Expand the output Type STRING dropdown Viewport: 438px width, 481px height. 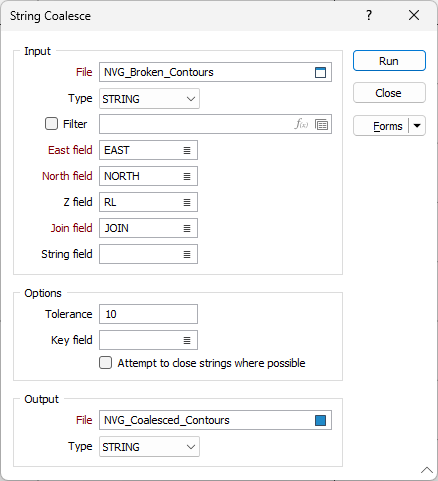coord(149,447)
